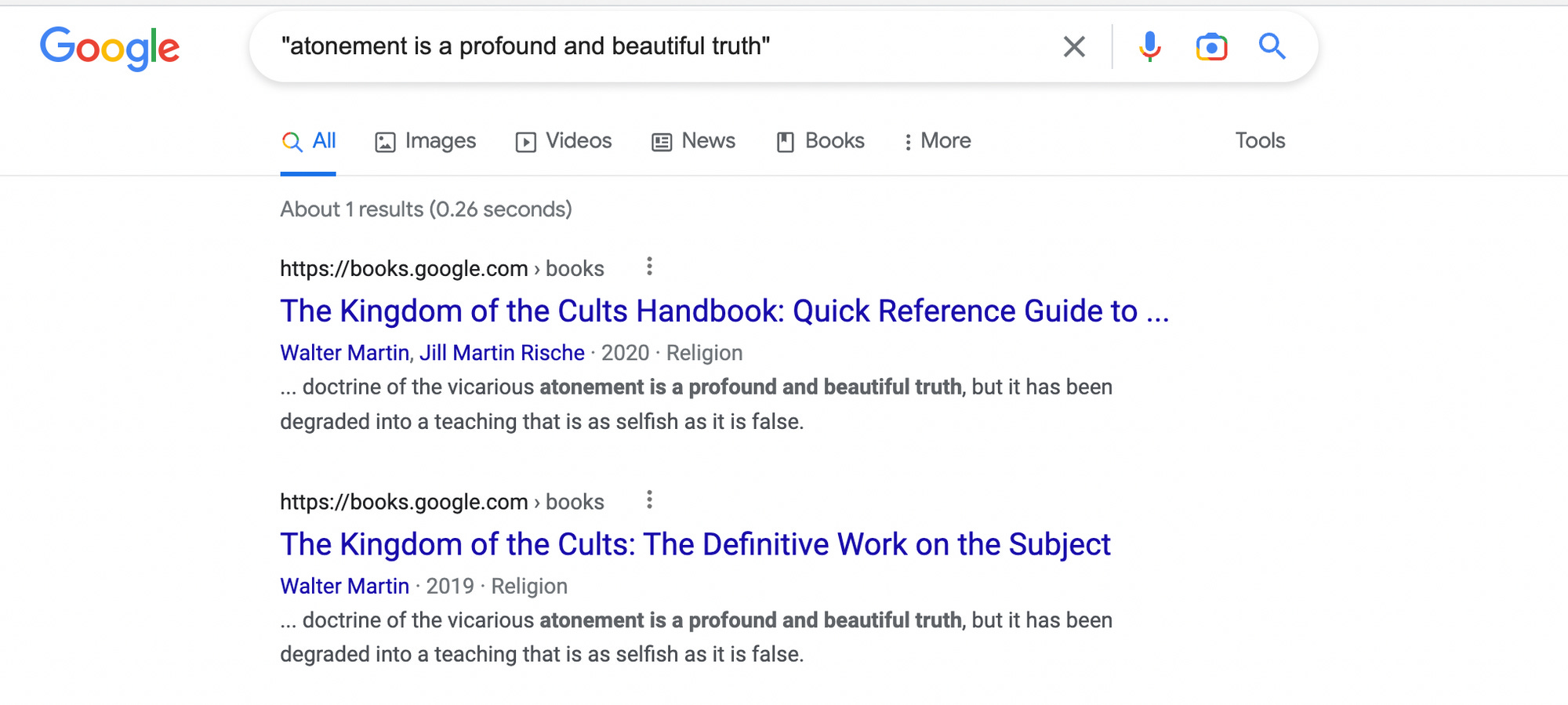Click the snippet text under Definitive Work result
The image size is (1568, 705).
[696, 637]
